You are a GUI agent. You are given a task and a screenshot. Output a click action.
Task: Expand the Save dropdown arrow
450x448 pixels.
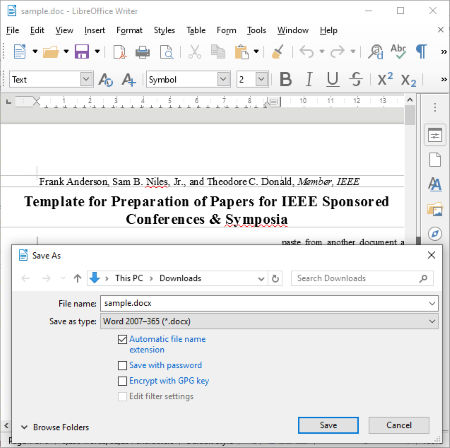pos(97,52)
